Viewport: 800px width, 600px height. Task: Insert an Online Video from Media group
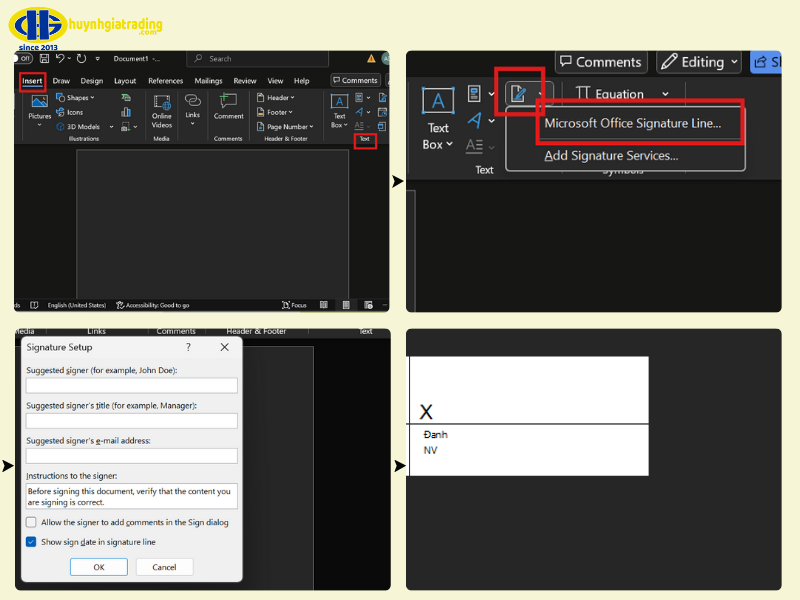pos(162,110)
